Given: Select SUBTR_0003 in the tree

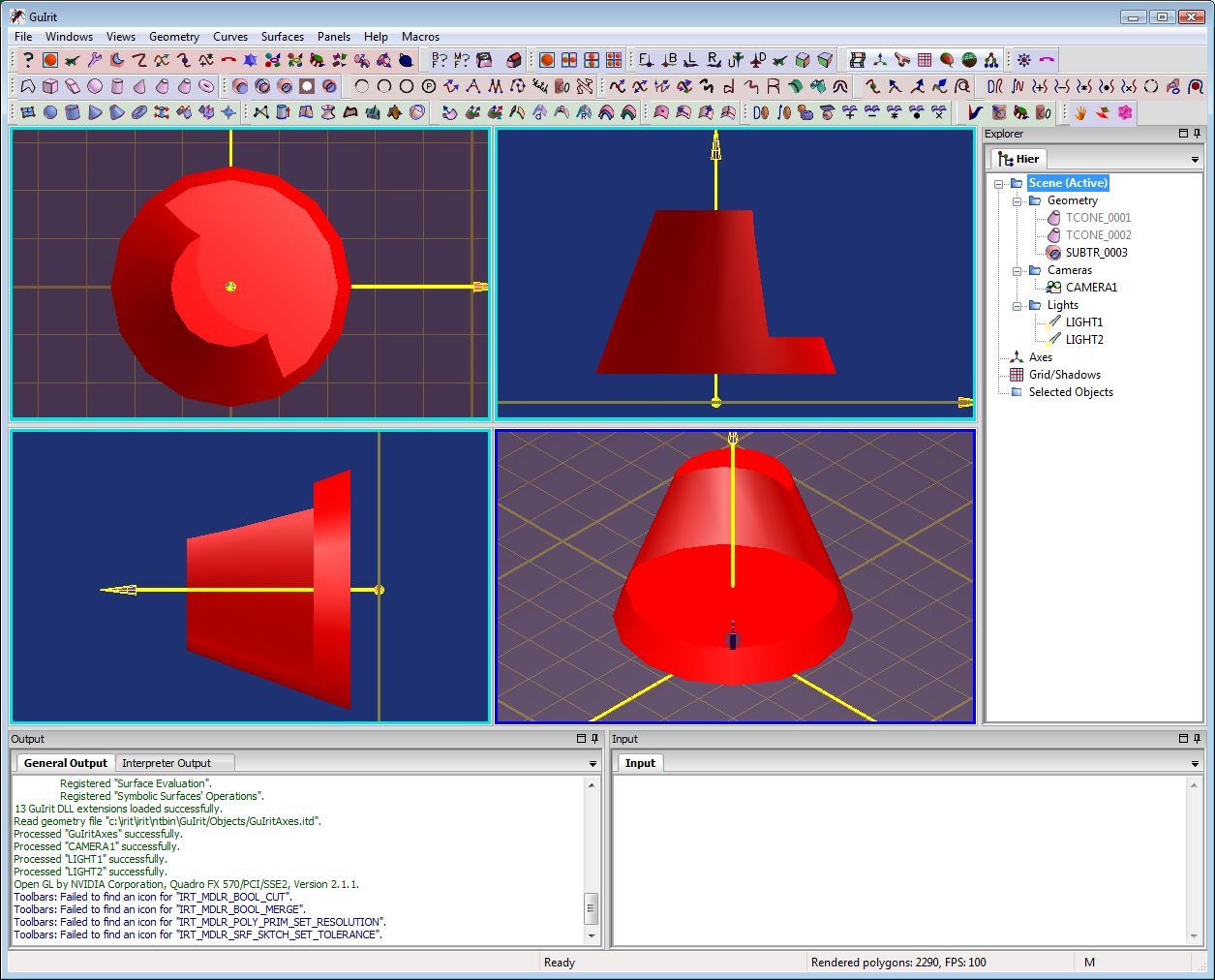Looking at the screenshot, I should point(1096,253).
